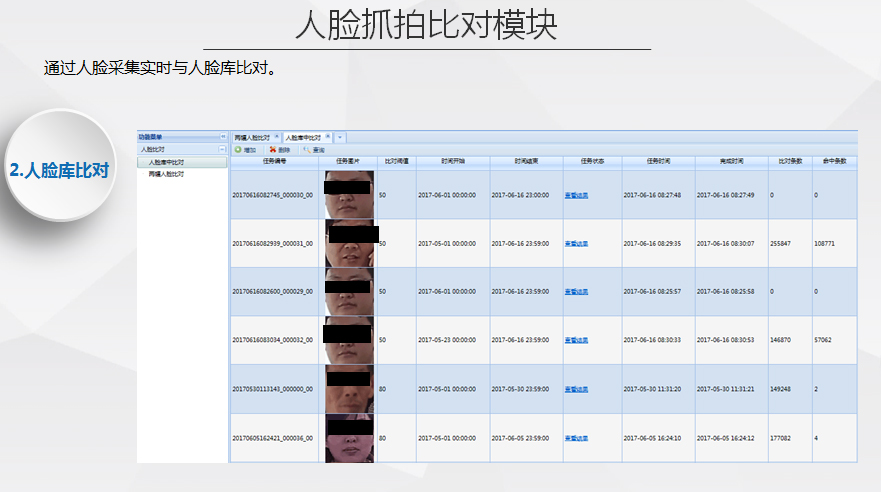Sort by the 比对条数 column header
This screenshot has width=881, height=492.
pyautogui.click(x=790, y=160)
